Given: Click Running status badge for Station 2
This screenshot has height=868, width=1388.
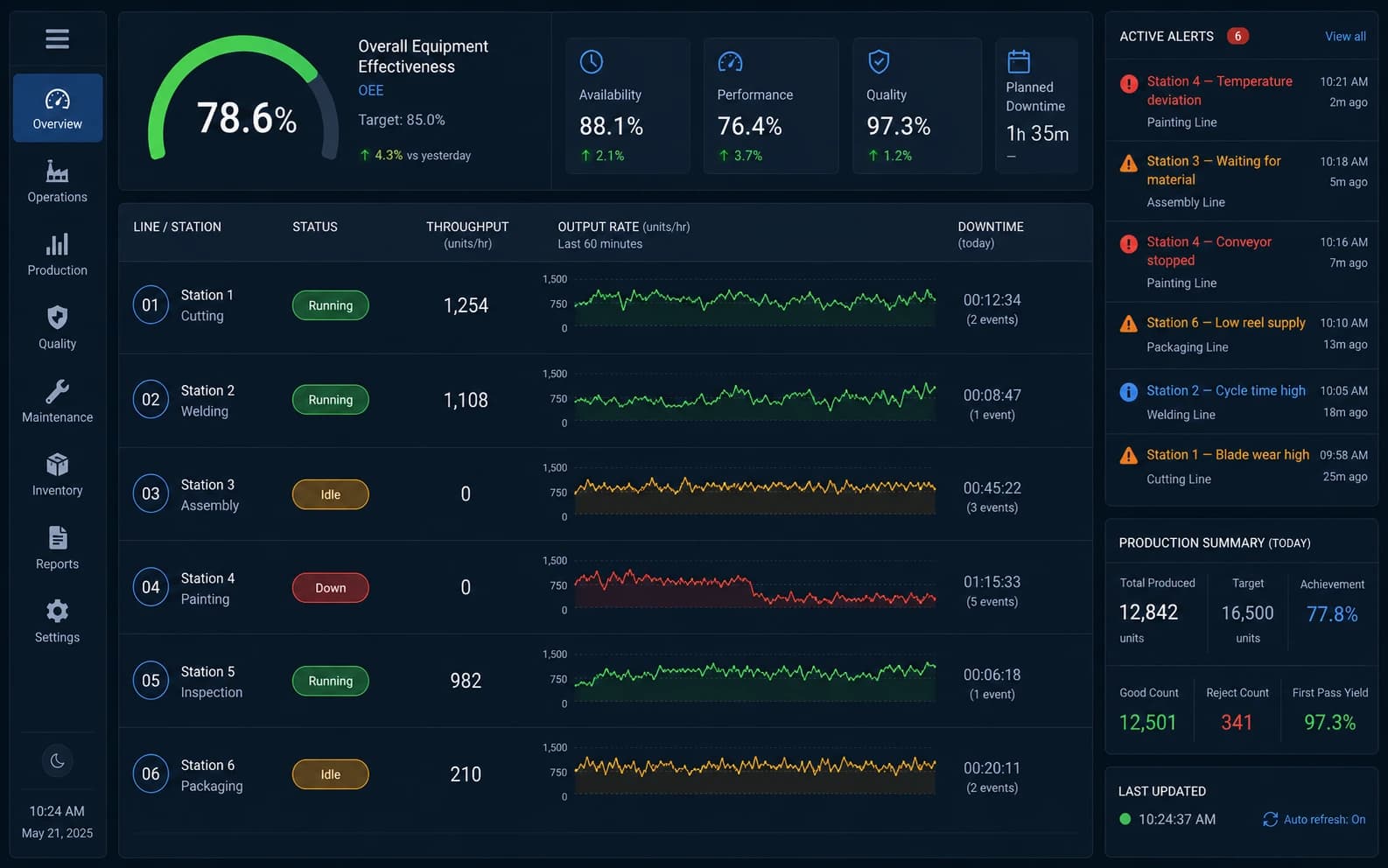Looking at the screenshot, I should click(x=331, y=400).
